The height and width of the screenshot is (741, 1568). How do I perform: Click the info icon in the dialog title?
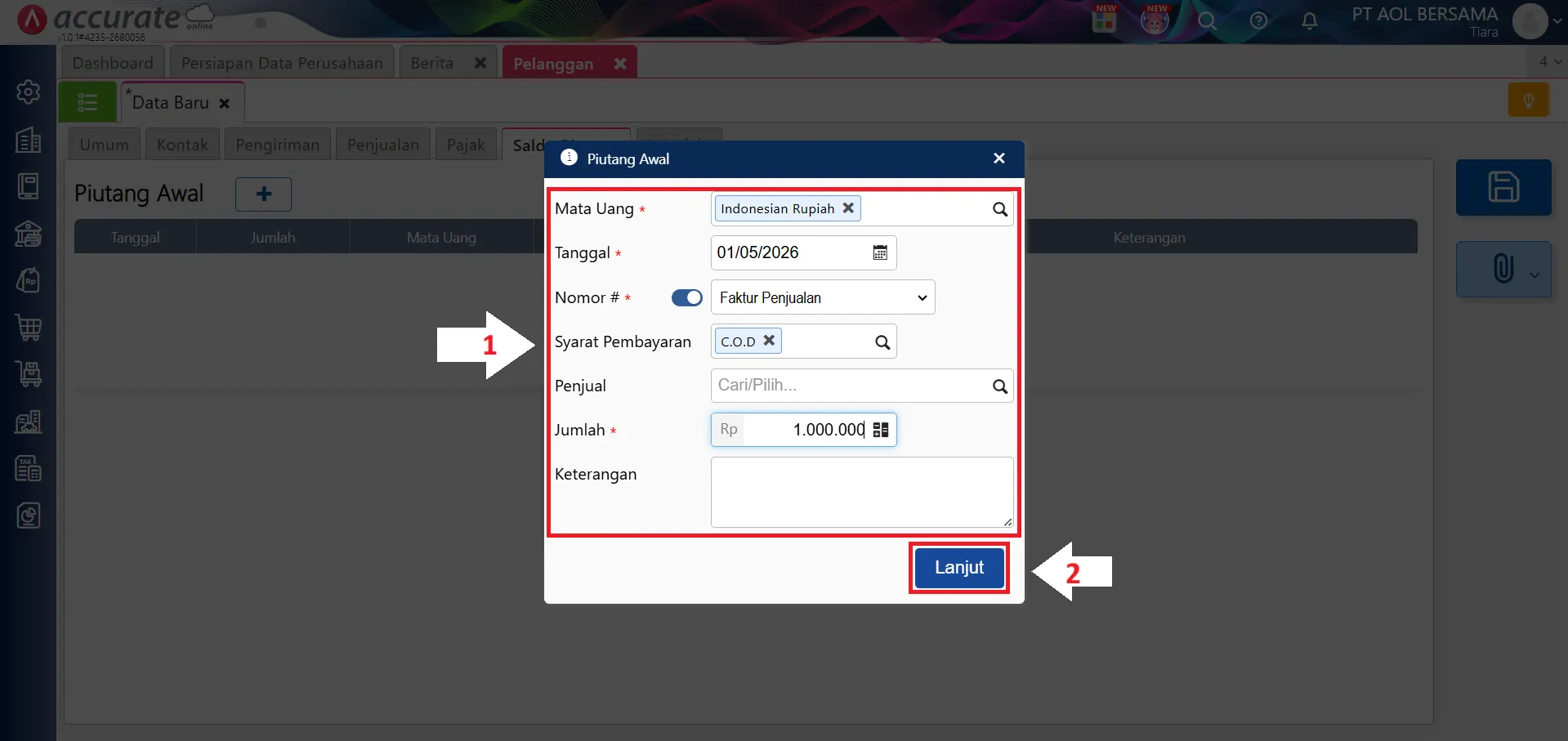pos(569,158)
